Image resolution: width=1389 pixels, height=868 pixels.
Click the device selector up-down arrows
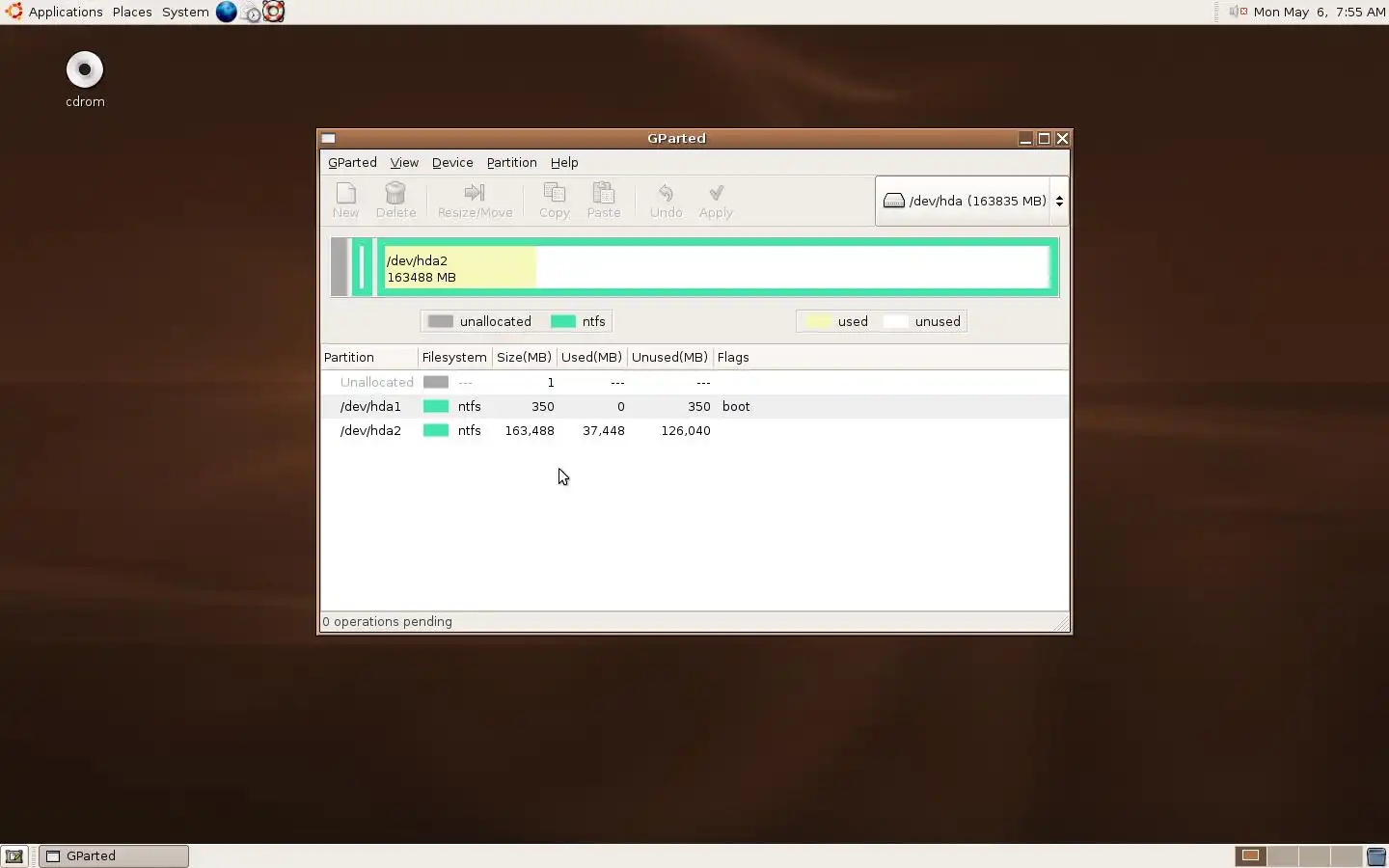click(x=1059, y=201)
